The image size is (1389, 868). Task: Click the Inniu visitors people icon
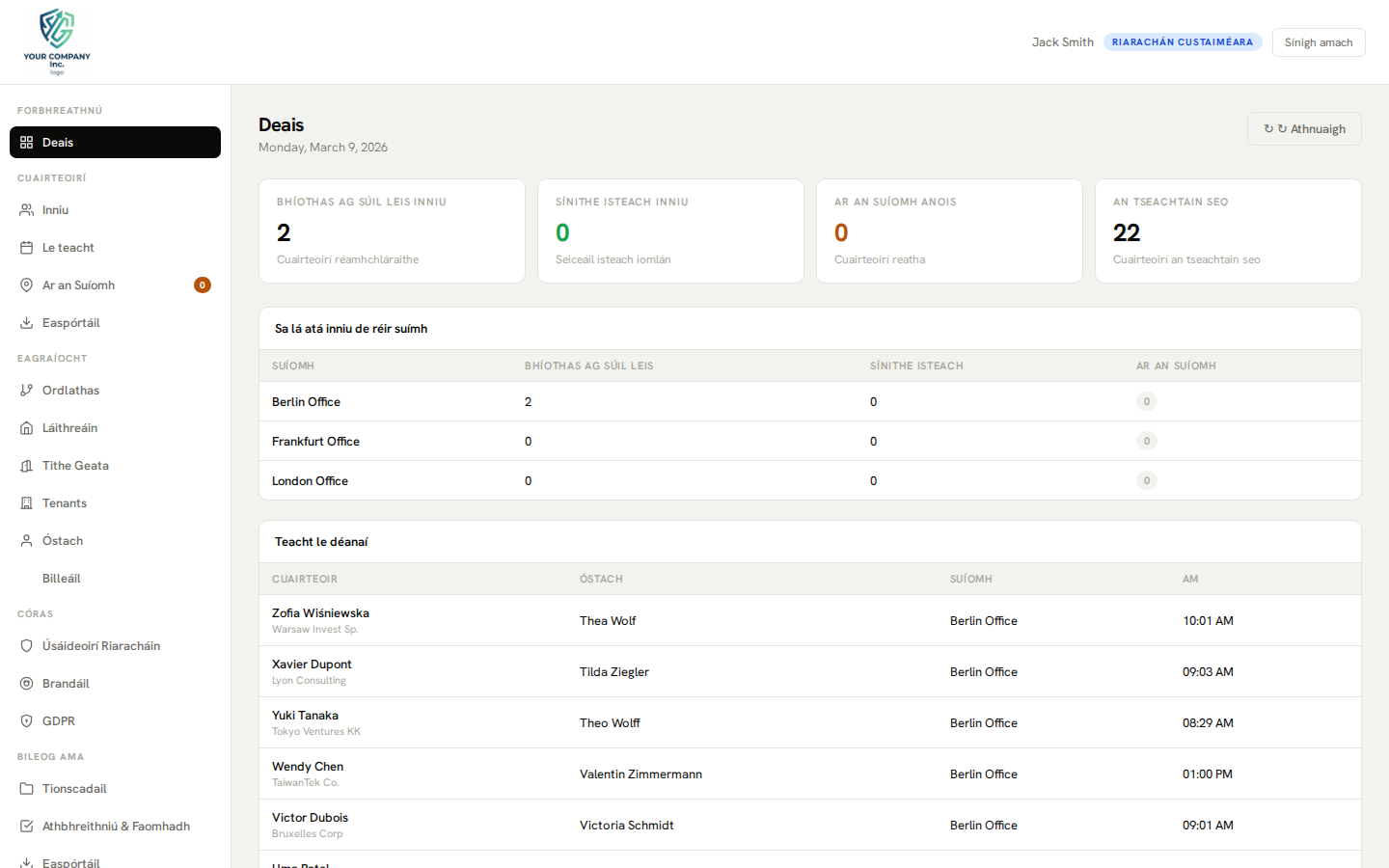[x=27, y=210]
